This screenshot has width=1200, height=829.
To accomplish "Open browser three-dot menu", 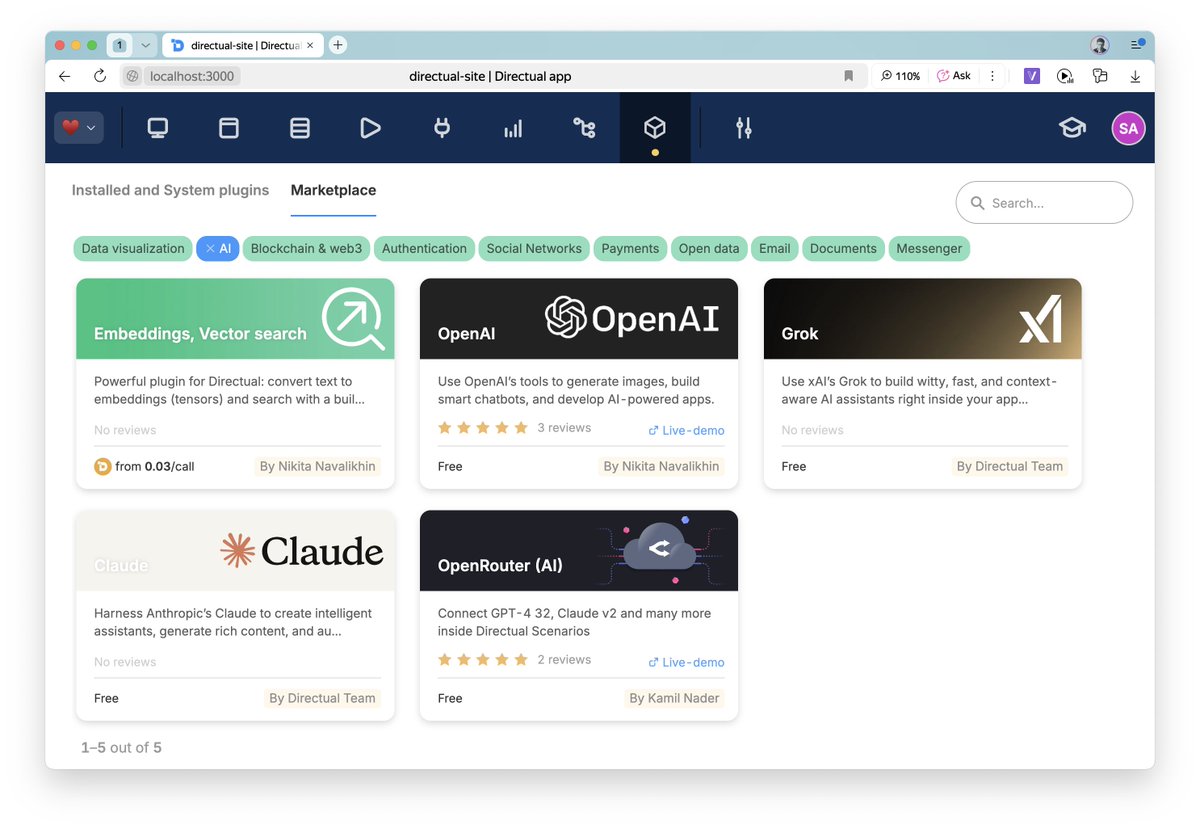I will [992, 76].
